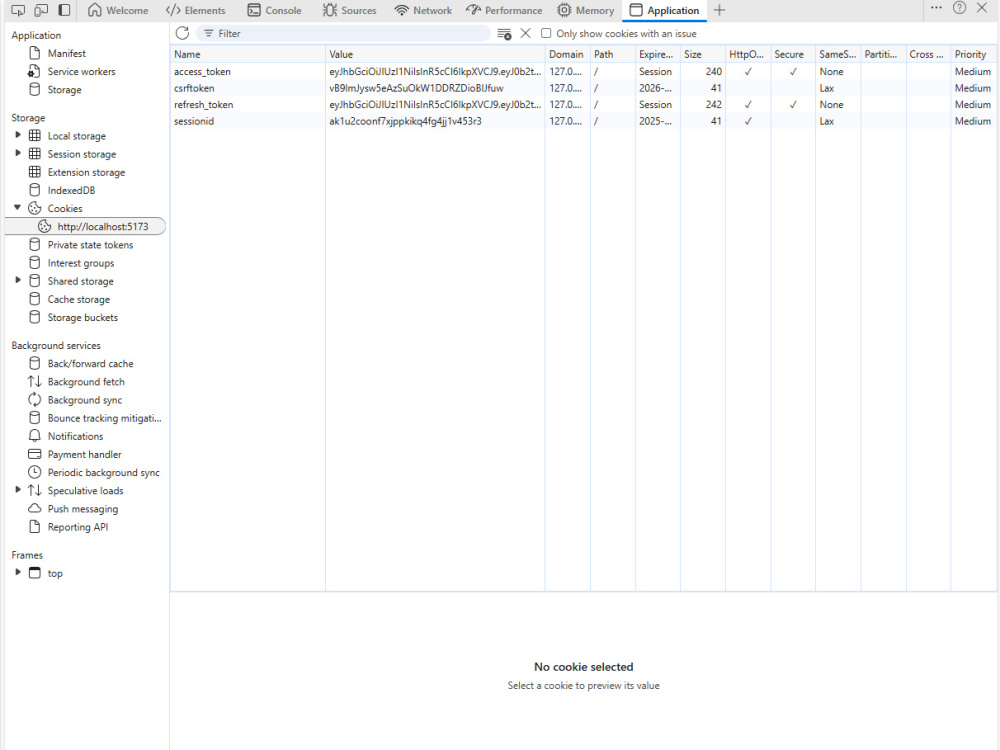Open Push messaging service
Screen dimensions: 1000x750
(82, 509)
